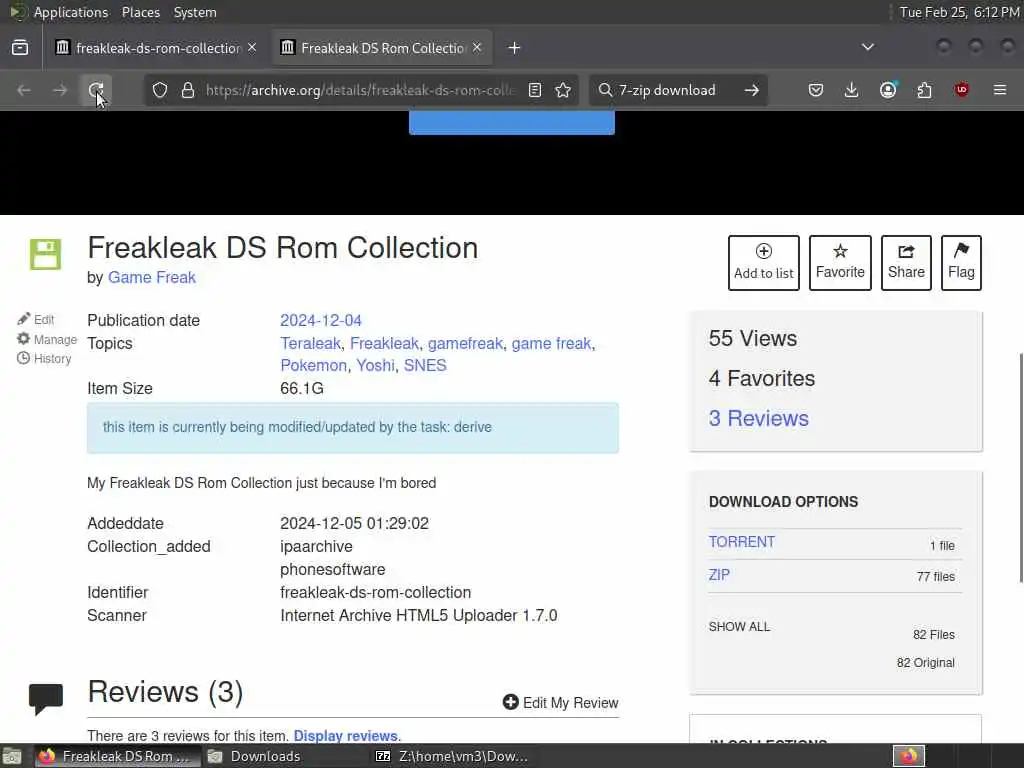Submit search with arrow button

click(752, 90)
